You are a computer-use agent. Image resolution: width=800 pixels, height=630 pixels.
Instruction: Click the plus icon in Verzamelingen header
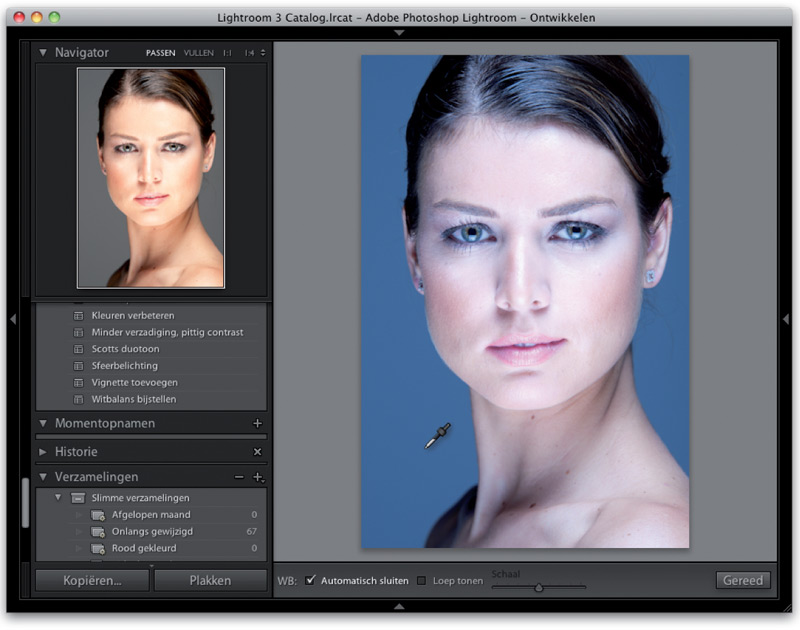point(257,478)
